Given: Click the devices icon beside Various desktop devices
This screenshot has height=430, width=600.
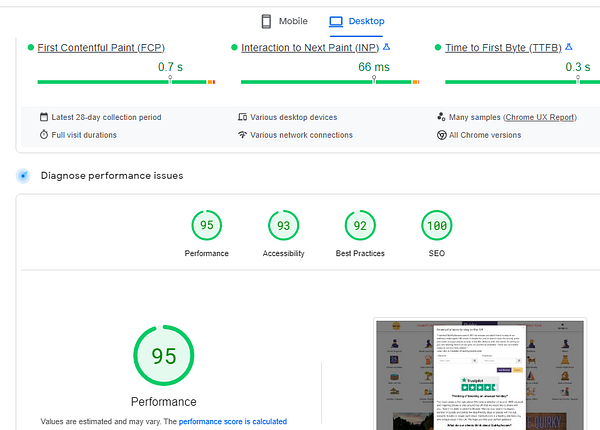Looking at the screenshot, I should point(242,117).
